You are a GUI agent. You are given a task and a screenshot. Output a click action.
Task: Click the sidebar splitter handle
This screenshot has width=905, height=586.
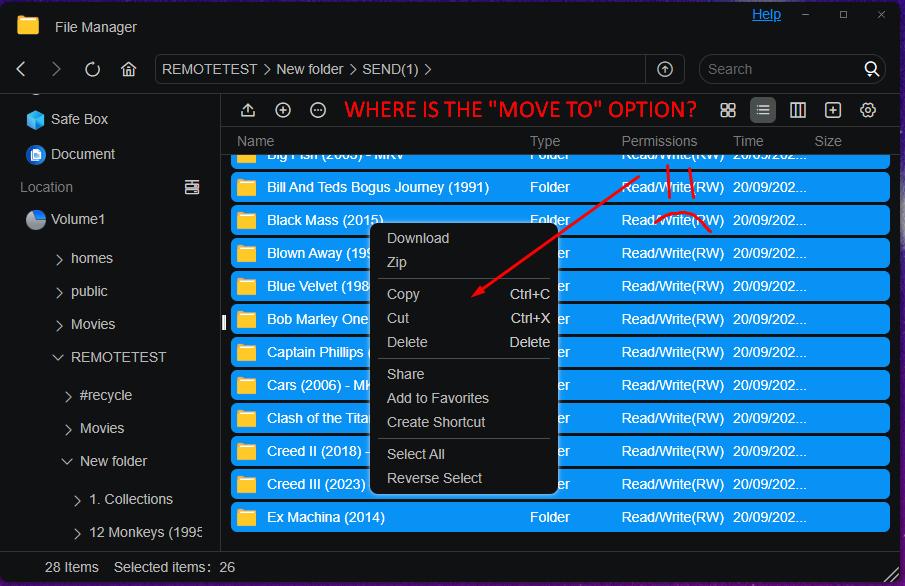pyautogui.click(x=224, y=322)
